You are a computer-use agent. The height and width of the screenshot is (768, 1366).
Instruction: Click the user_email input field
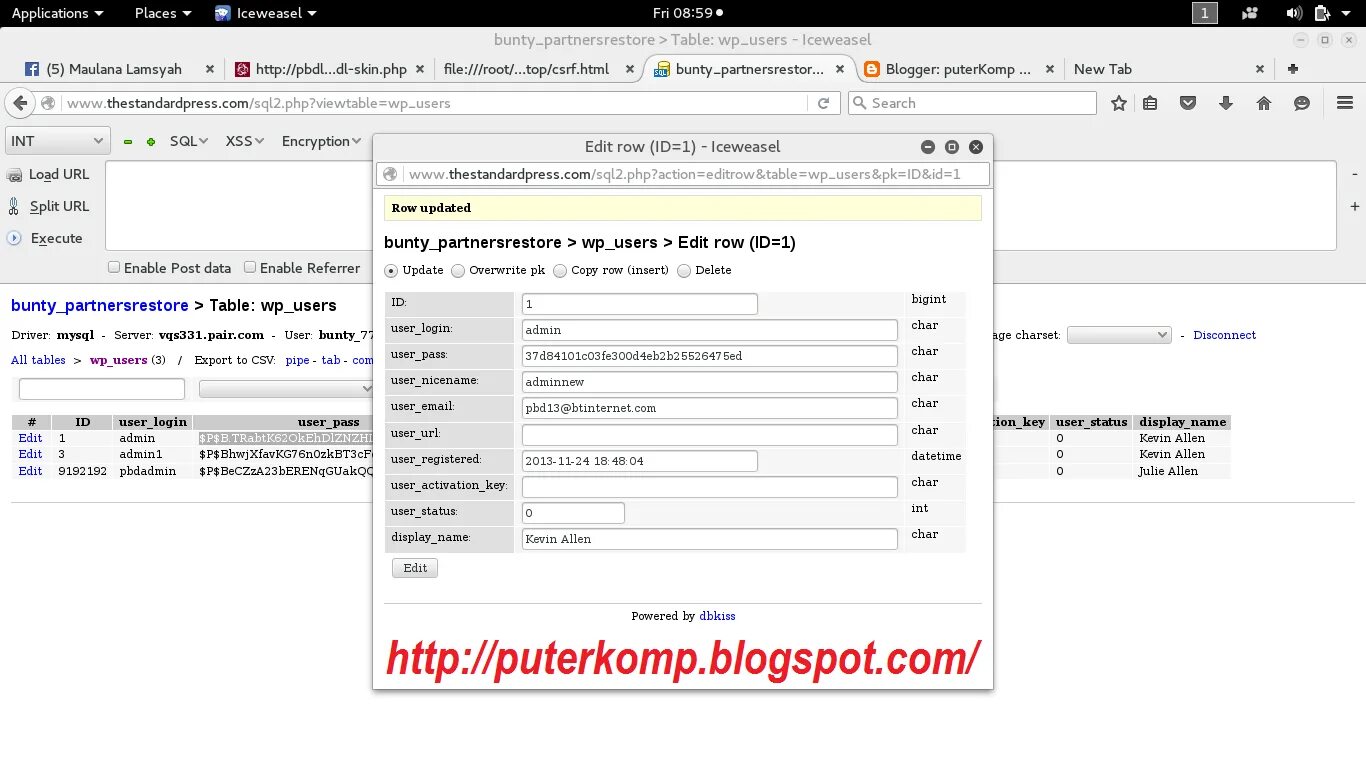coord(710,408)
